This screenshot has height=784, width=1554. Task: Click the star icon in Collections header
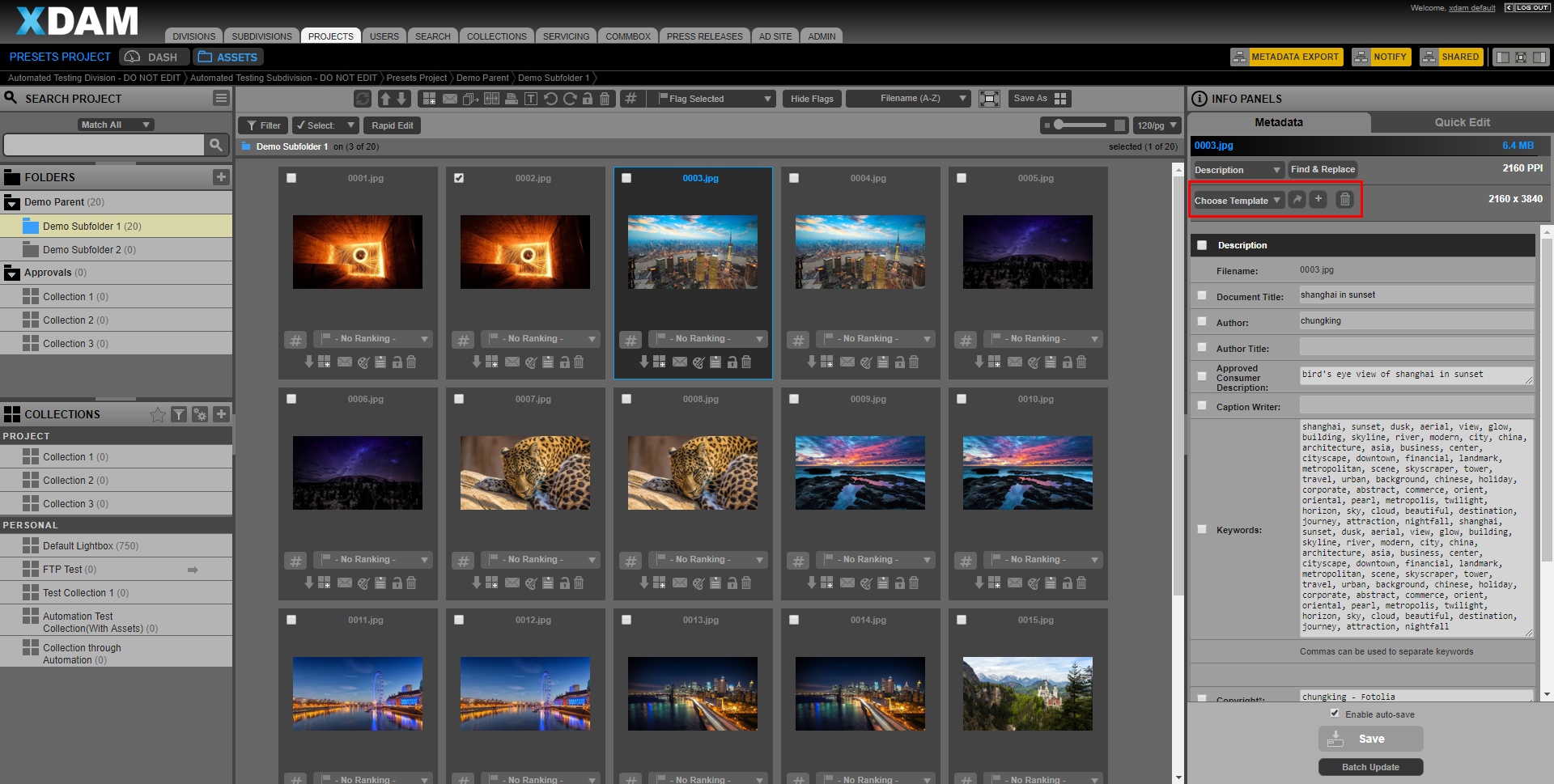(x=158, y=414)
